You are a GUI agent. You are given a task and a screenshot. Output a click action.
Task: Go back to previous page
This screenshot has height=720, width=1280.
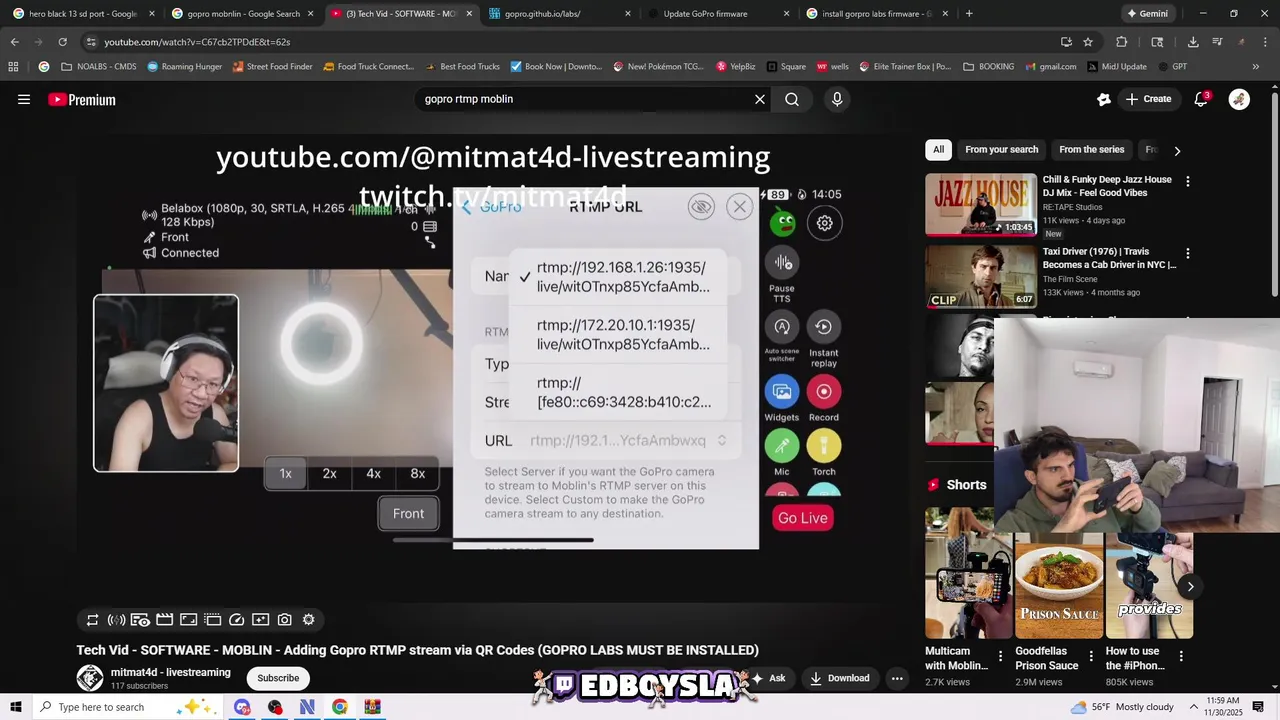pos(14,42)
